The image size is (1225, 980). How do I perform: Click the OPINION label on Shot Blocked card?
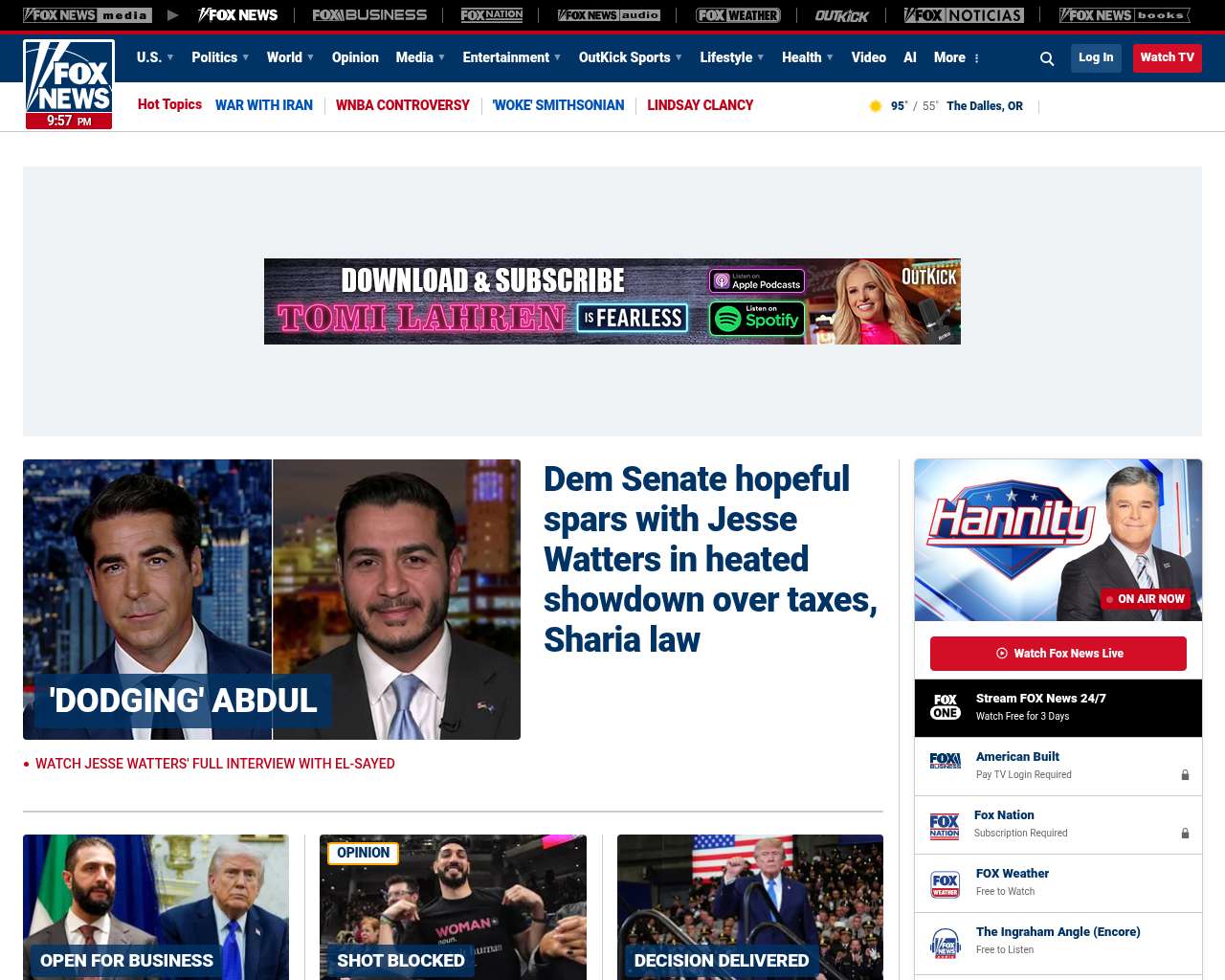(363, 853)
